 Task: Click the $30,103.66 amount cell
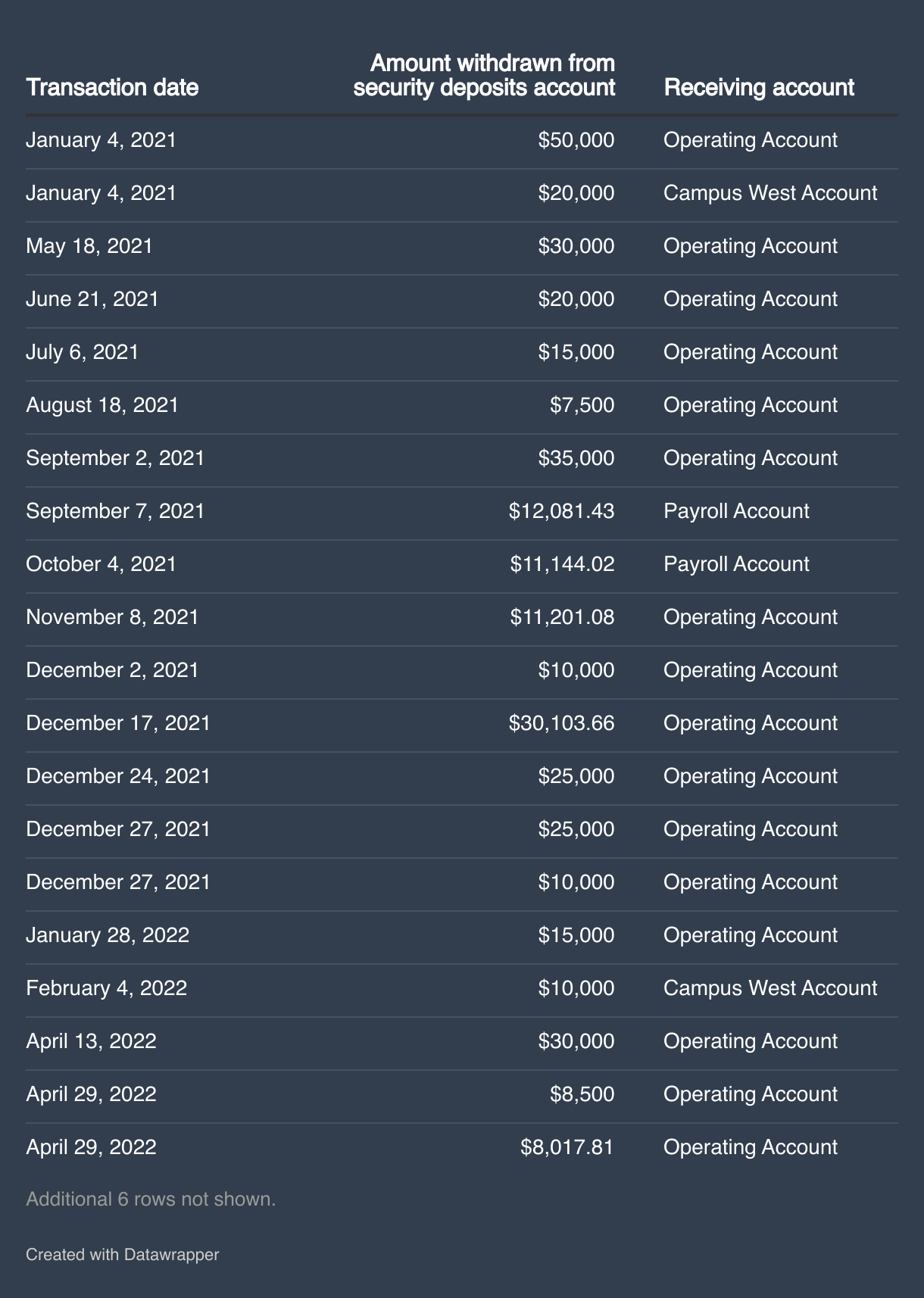pyautogui.click(x=561, y=723)
